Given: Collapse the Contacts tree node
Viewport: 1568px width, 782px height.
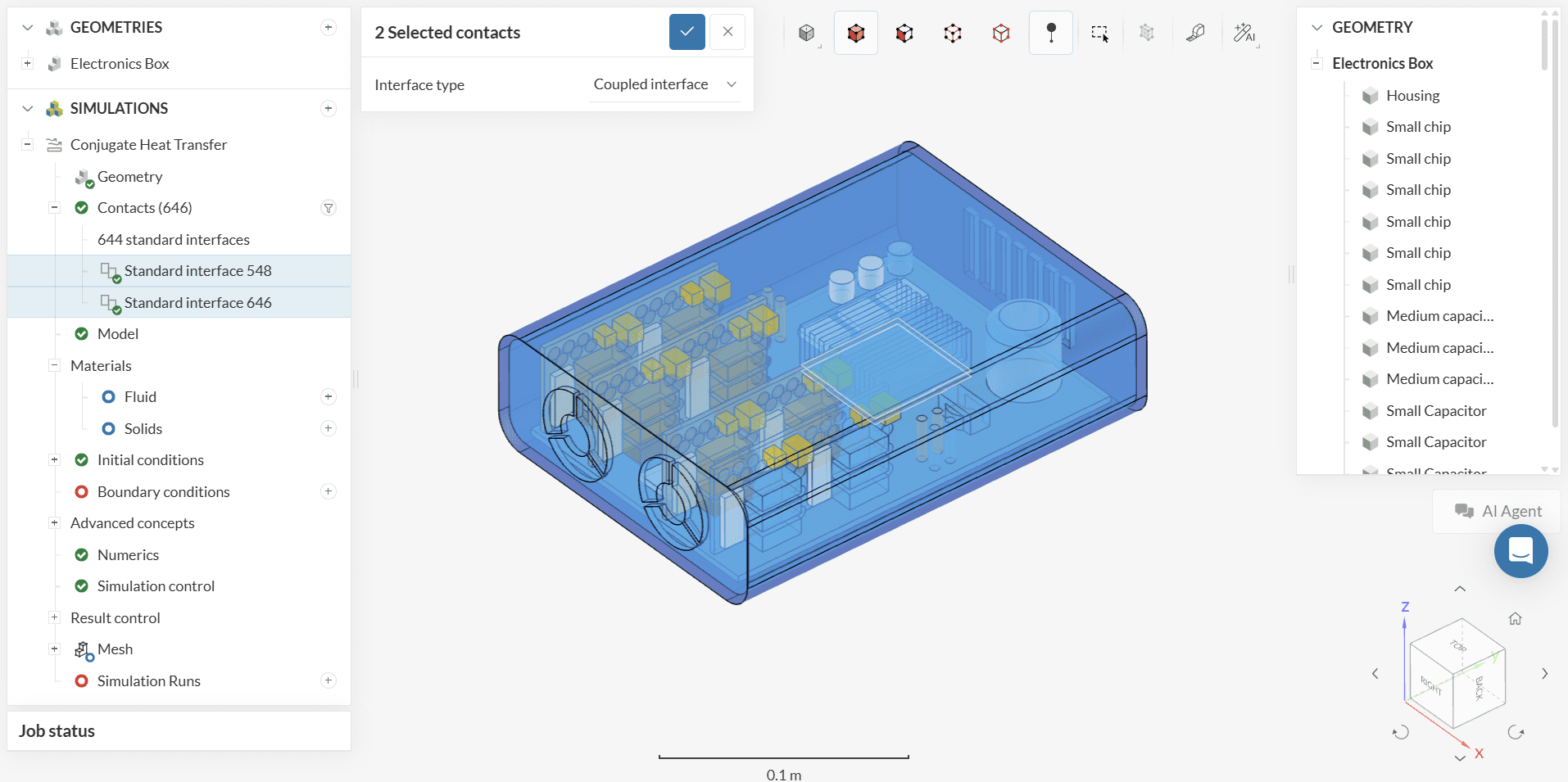Looking at the screenshot, I should coord(54,208).
